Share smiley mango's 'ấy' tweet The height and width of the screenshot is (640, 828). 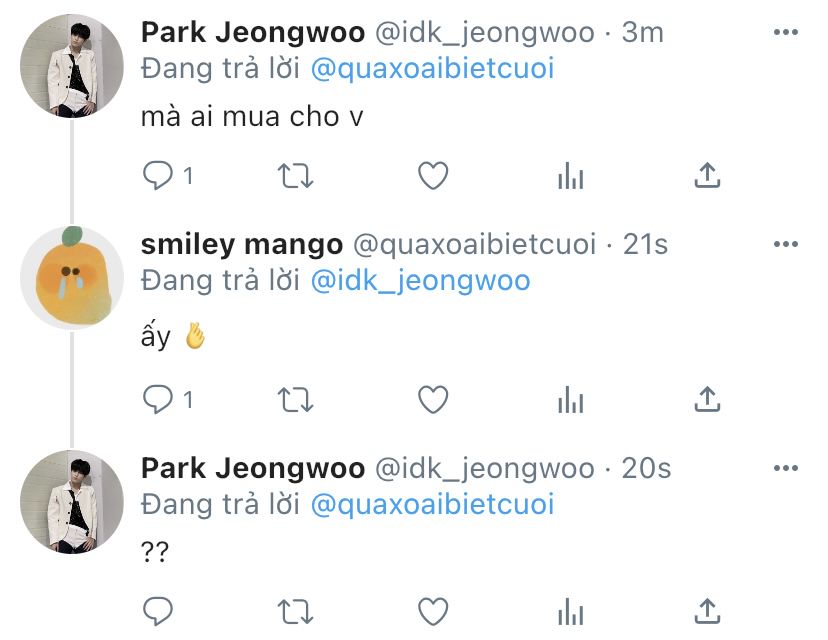pos(708,399)
